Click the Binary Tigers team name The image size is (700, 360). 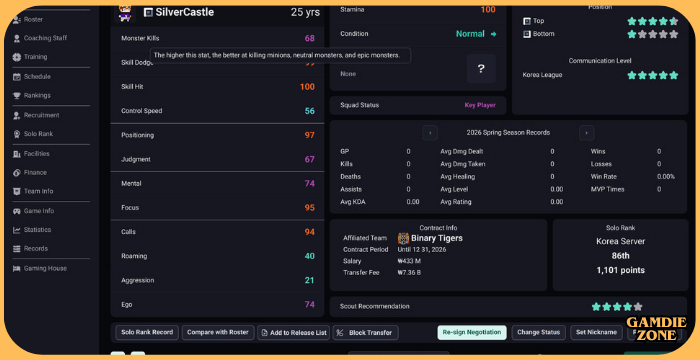click(437, 239)
